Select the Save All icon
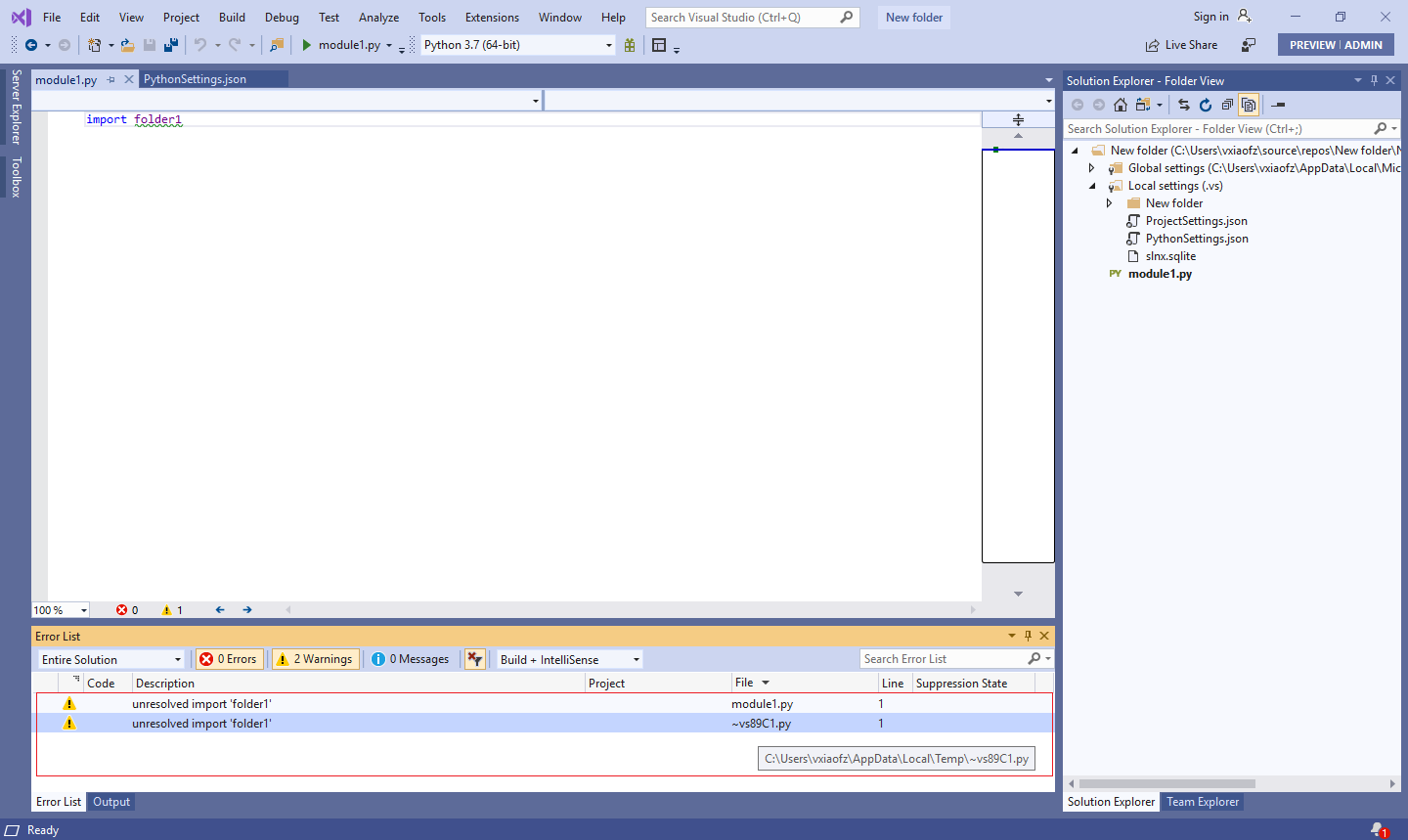1408x840 pixels. (x=169, y=44)
